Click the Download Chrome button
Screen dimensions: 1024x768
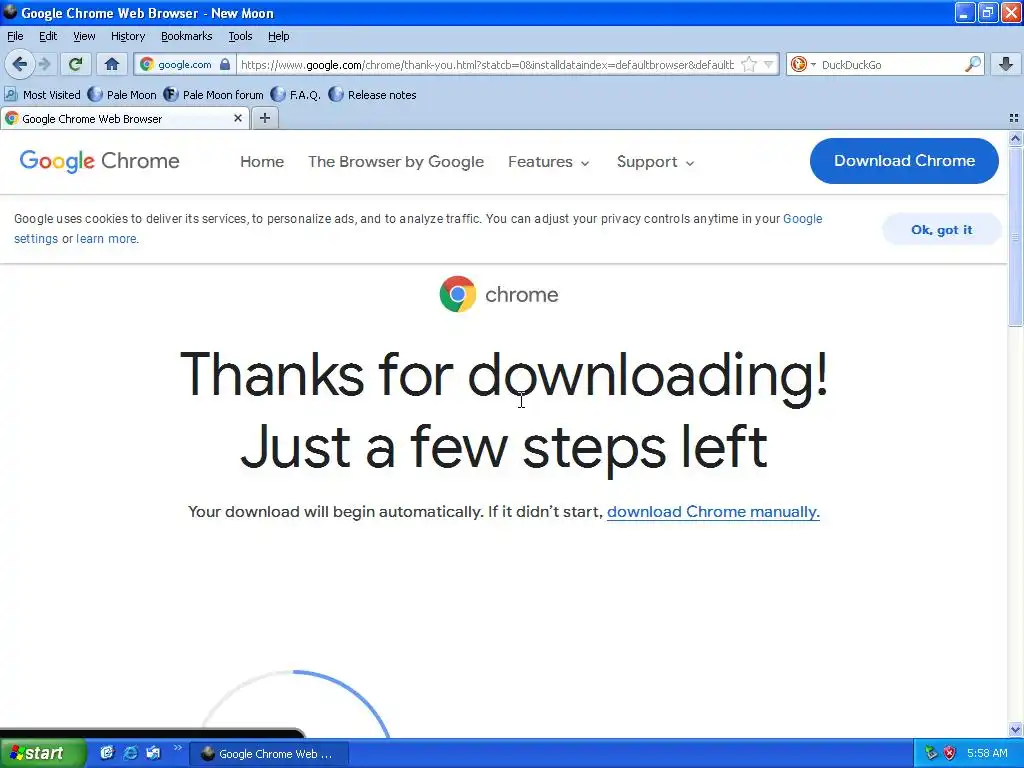point(904,161)
